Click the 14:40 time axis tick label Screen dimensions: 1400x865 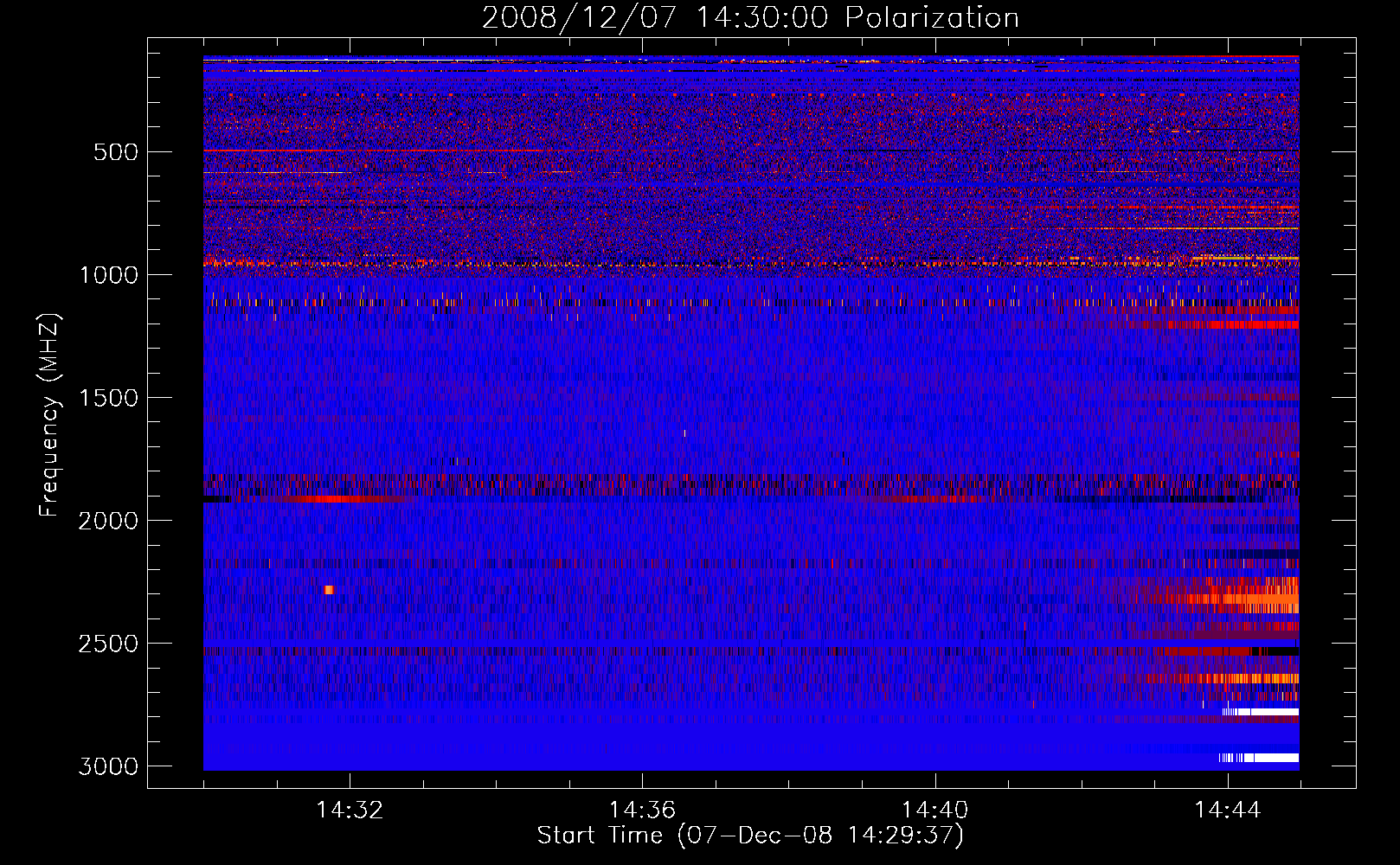(934, 810)
